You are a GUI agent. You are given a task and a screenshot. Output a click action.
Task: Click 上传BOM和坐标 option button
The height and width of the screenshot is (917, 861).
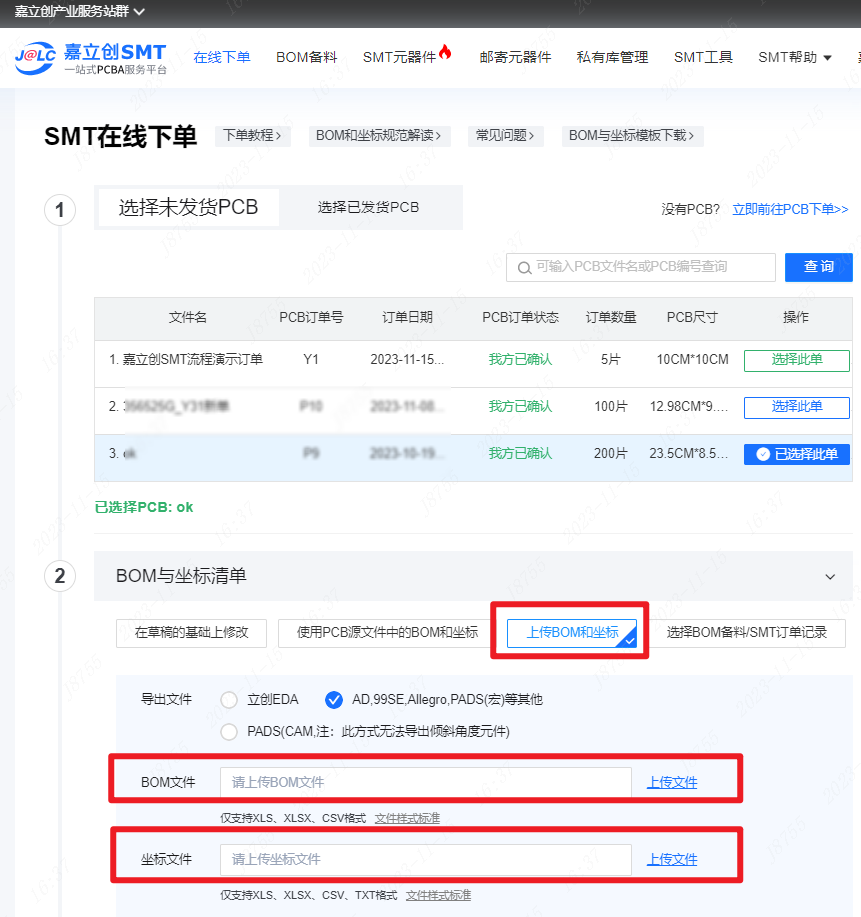click(572, 633)
